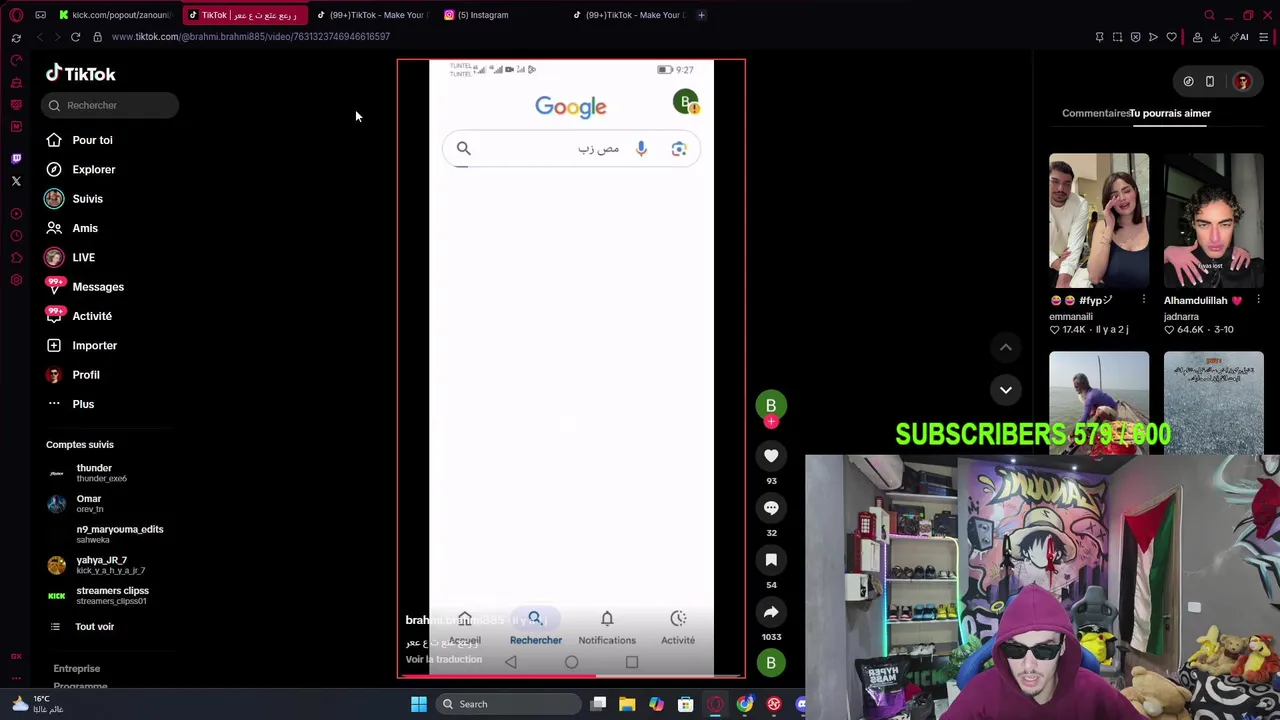Click Voir la traduction under the caption

tap(443, 660)
